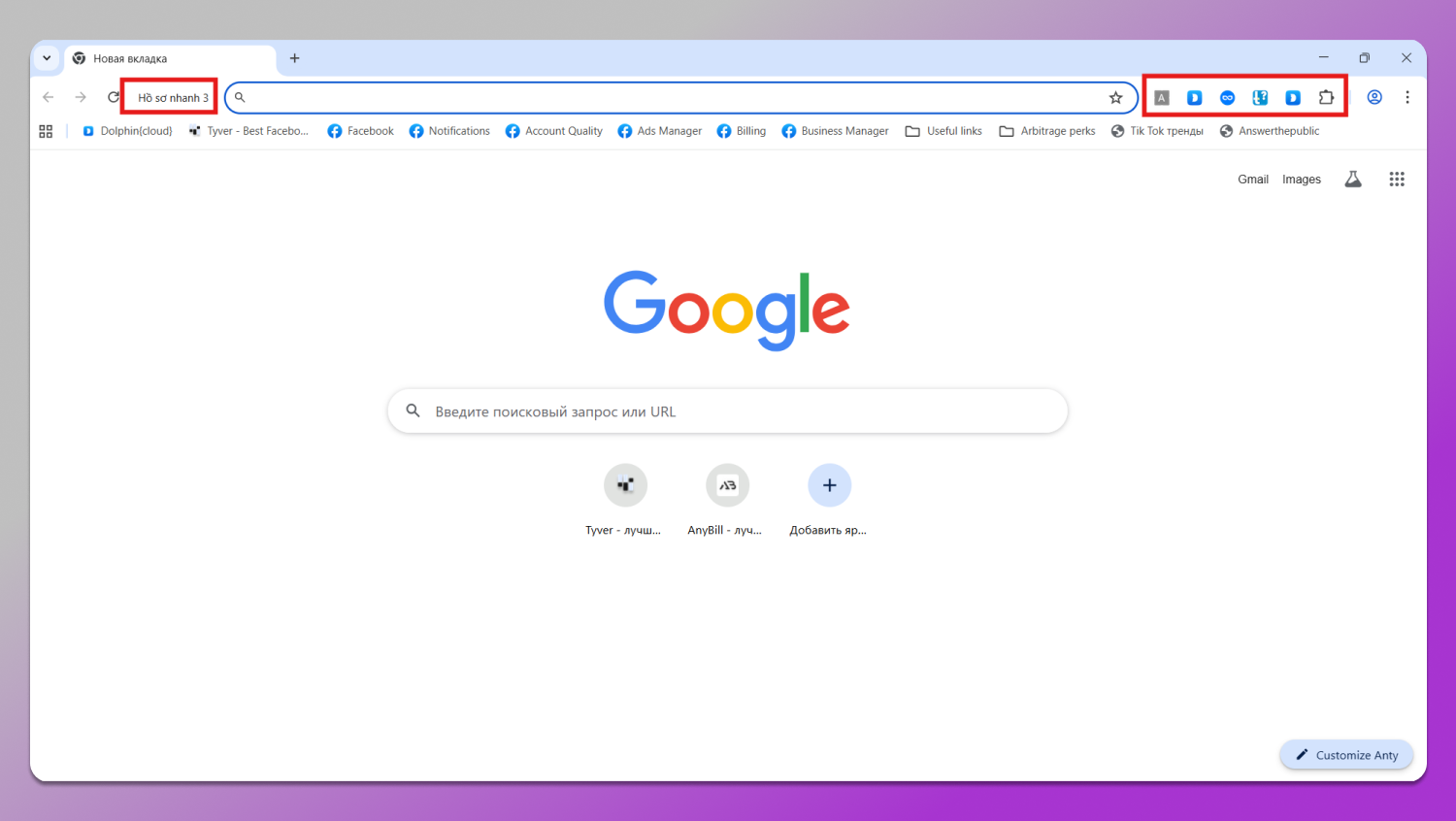Open the Chrome three-dot menu

click(x=1407, y=97)
